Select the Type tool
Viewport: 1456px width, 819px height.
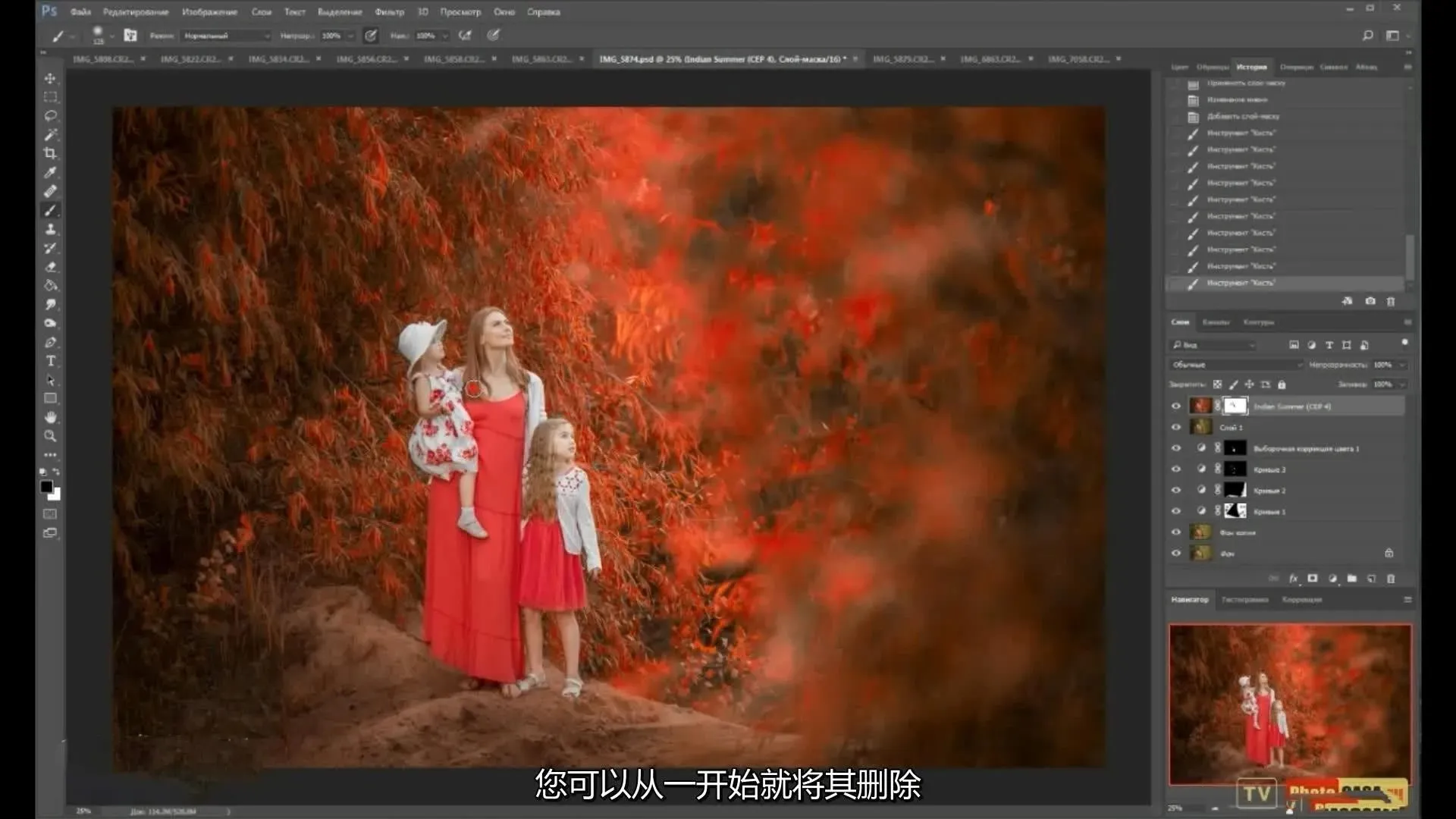50,361
